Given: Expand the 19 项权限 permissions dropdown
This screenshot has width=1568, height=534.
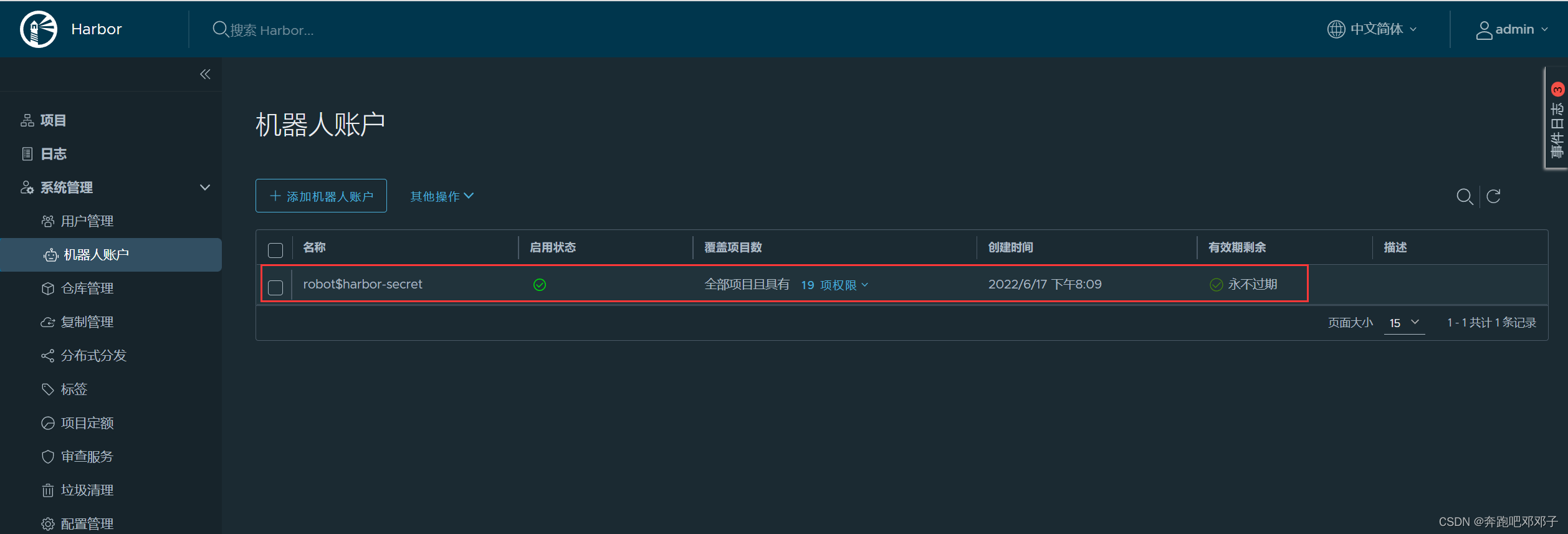Looking at the screenshot, I should click(x=834, y=285).
